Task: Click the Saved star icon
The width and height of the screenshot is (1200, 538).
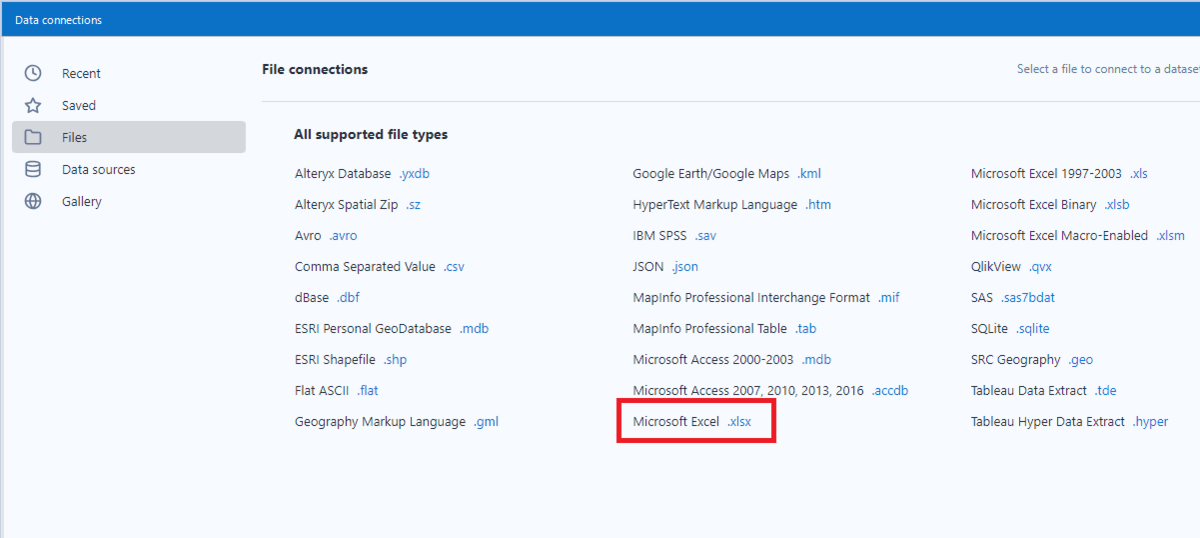Action: (x=33, y=105)
